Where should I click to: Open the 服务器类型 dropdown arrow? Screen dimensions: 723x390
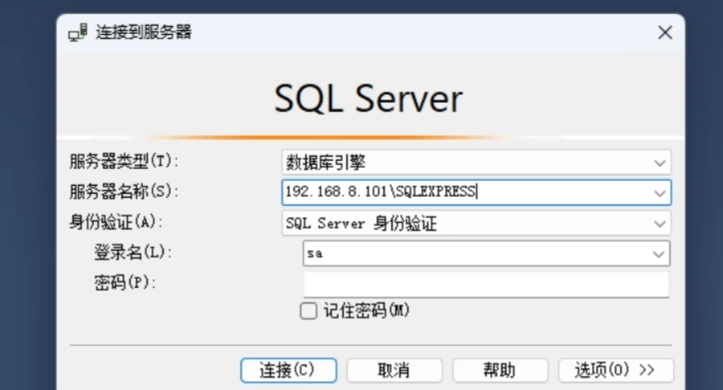click(x=660, y=163)
